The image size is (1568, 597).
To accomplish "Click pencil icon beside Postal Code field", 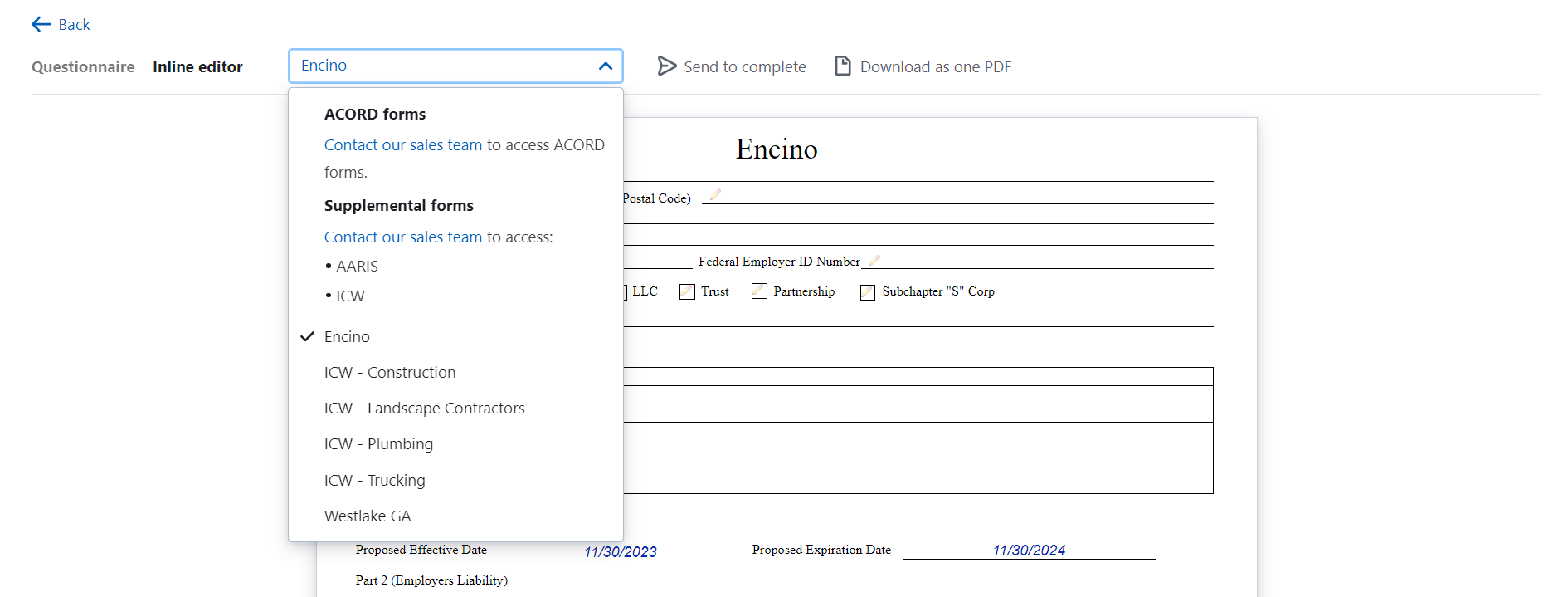I will [715, 195].
